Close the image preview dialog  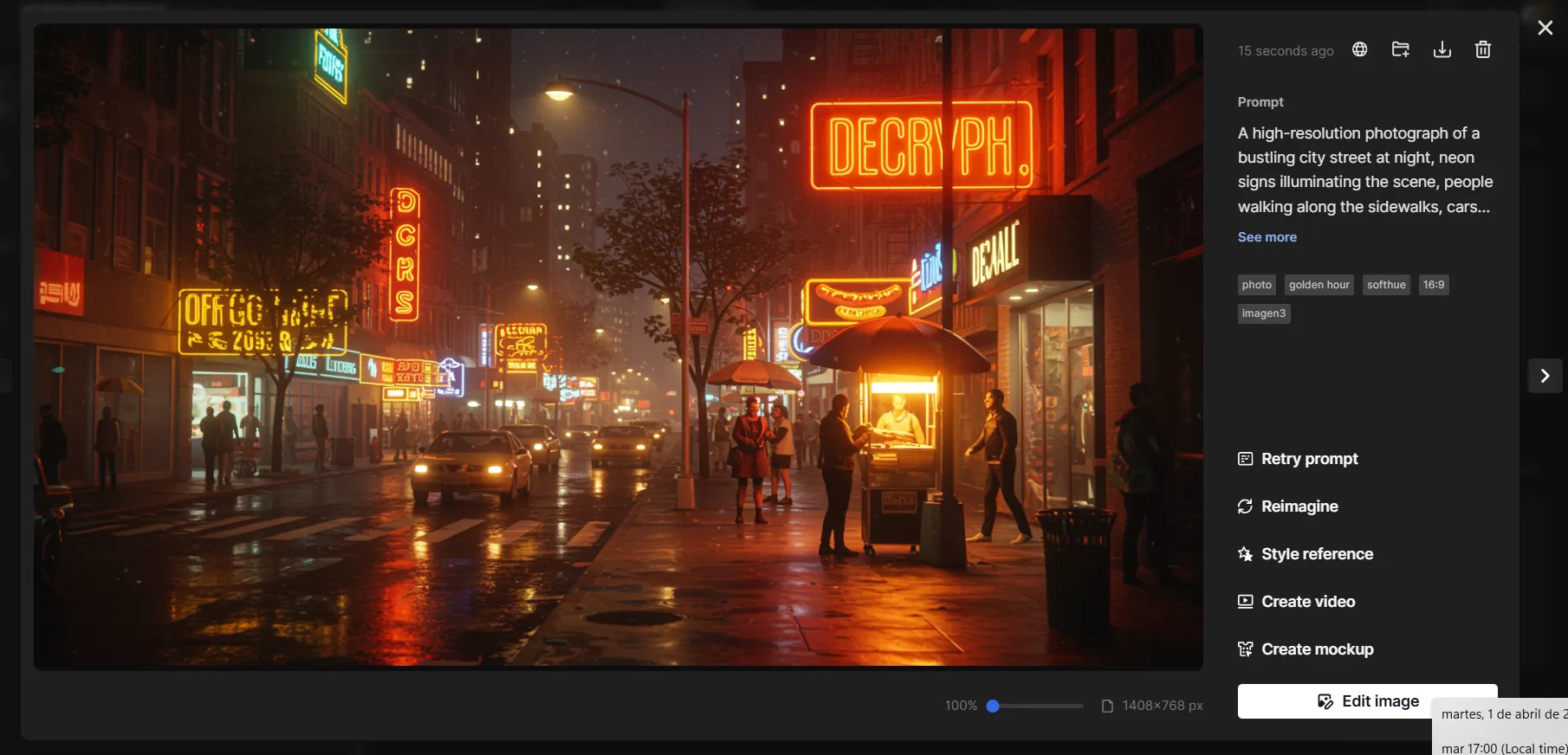coord(1545,28)
